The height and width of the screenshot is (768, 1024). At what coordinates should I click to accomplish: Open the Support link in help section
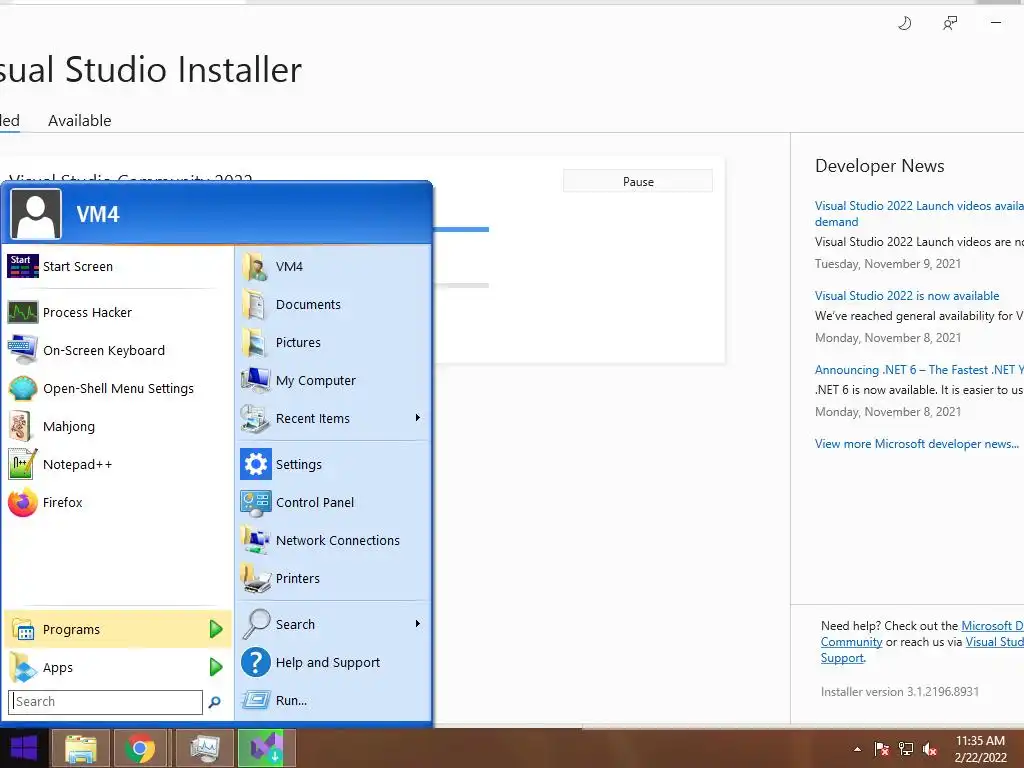coord(842,658)
